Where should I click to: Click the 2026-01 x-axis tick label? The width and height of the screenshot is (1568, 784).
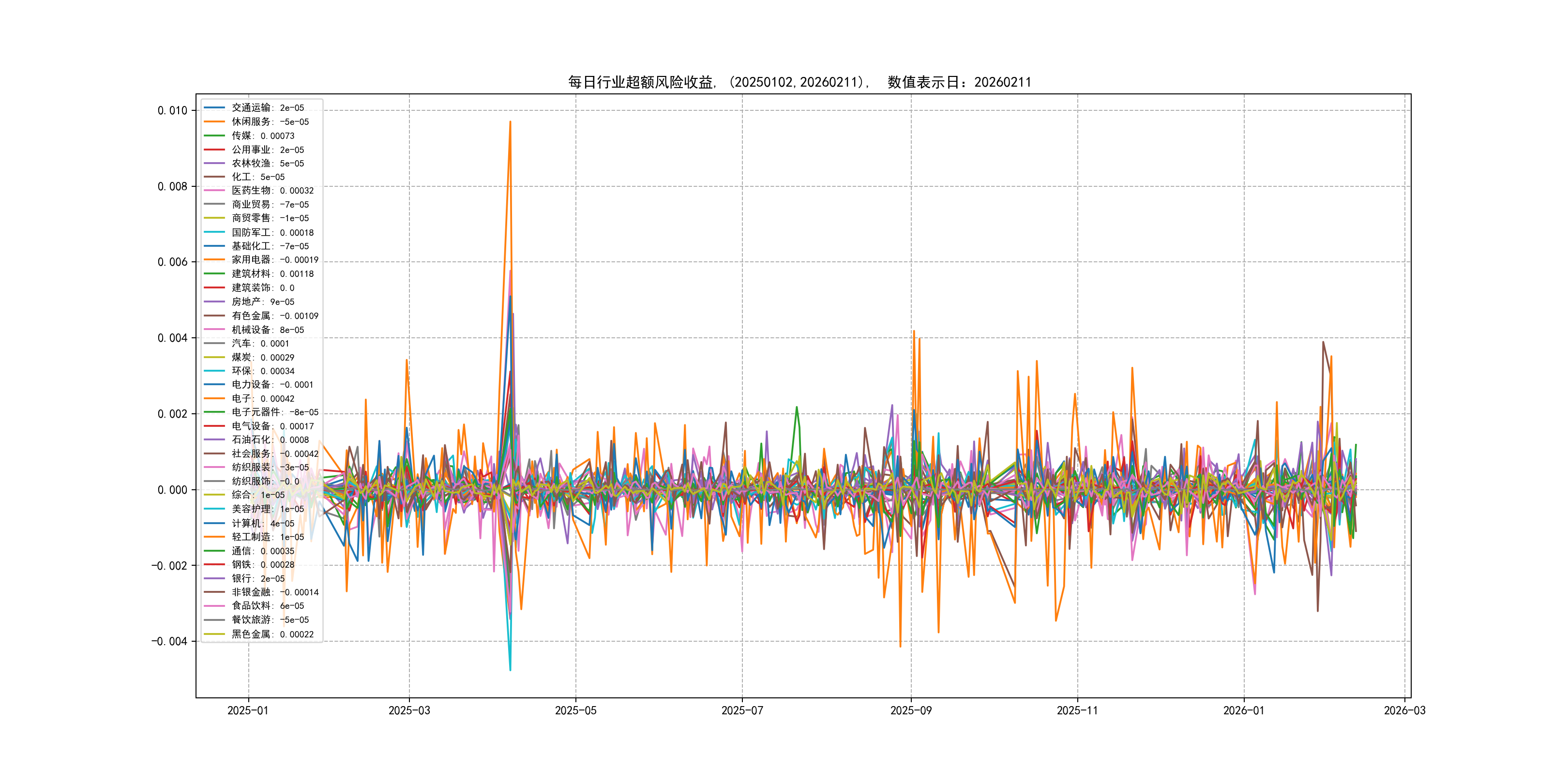1244,710
